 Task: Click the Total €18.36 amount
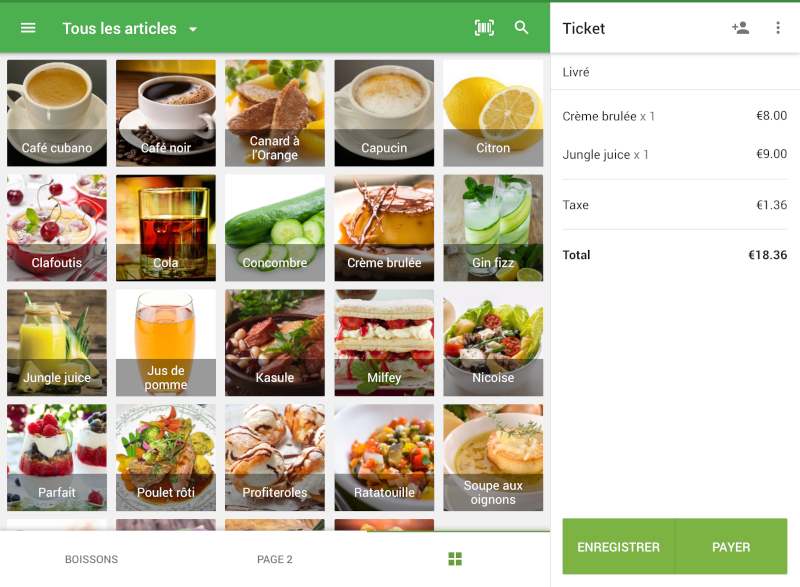click(x=767, y=255)
